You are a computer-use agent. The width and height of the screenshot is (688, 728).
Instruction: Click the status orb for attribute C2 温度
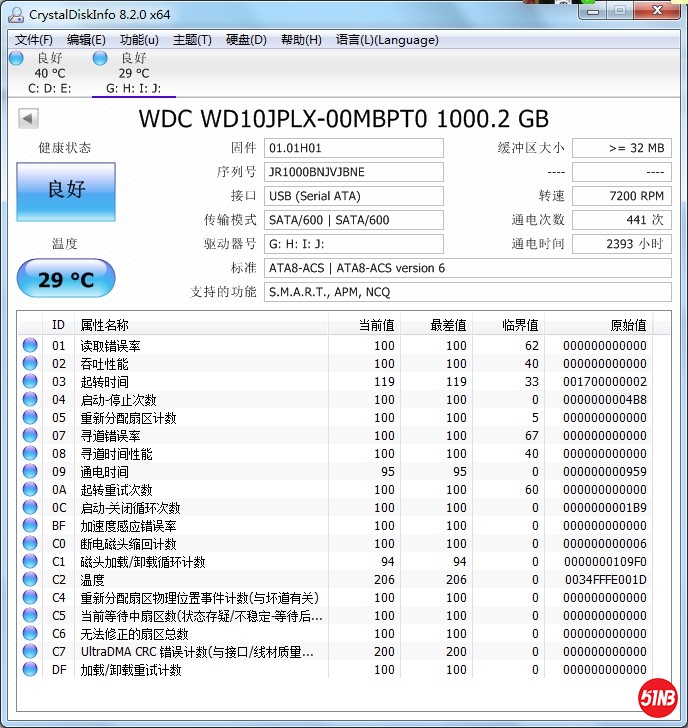[30, 580]
